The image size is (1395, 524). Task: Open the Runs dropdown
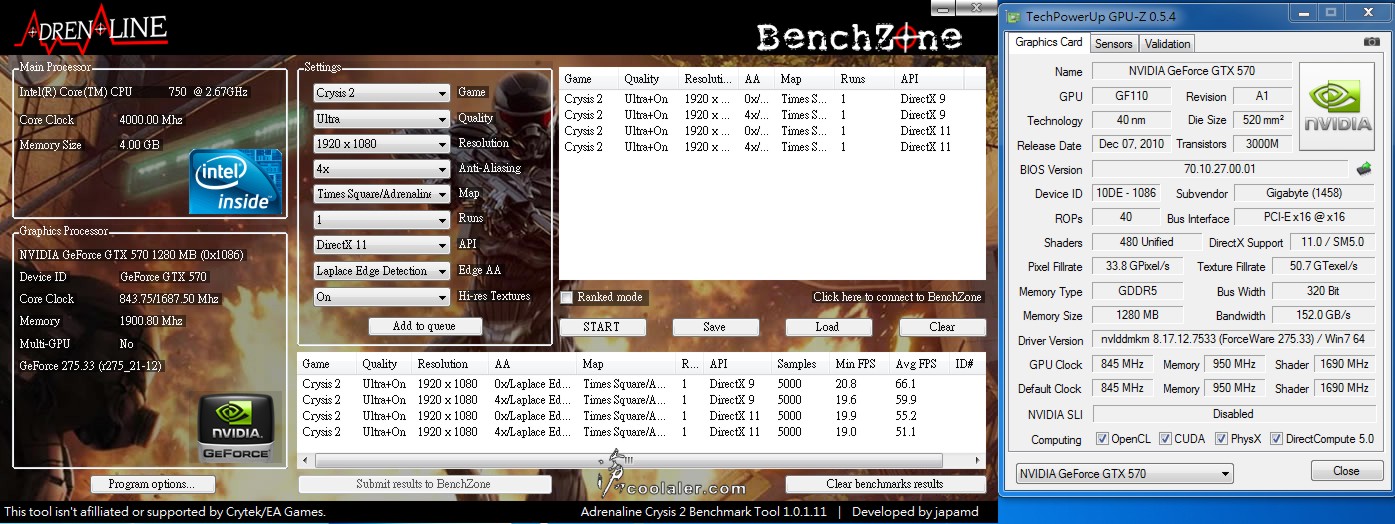(381, 220)
